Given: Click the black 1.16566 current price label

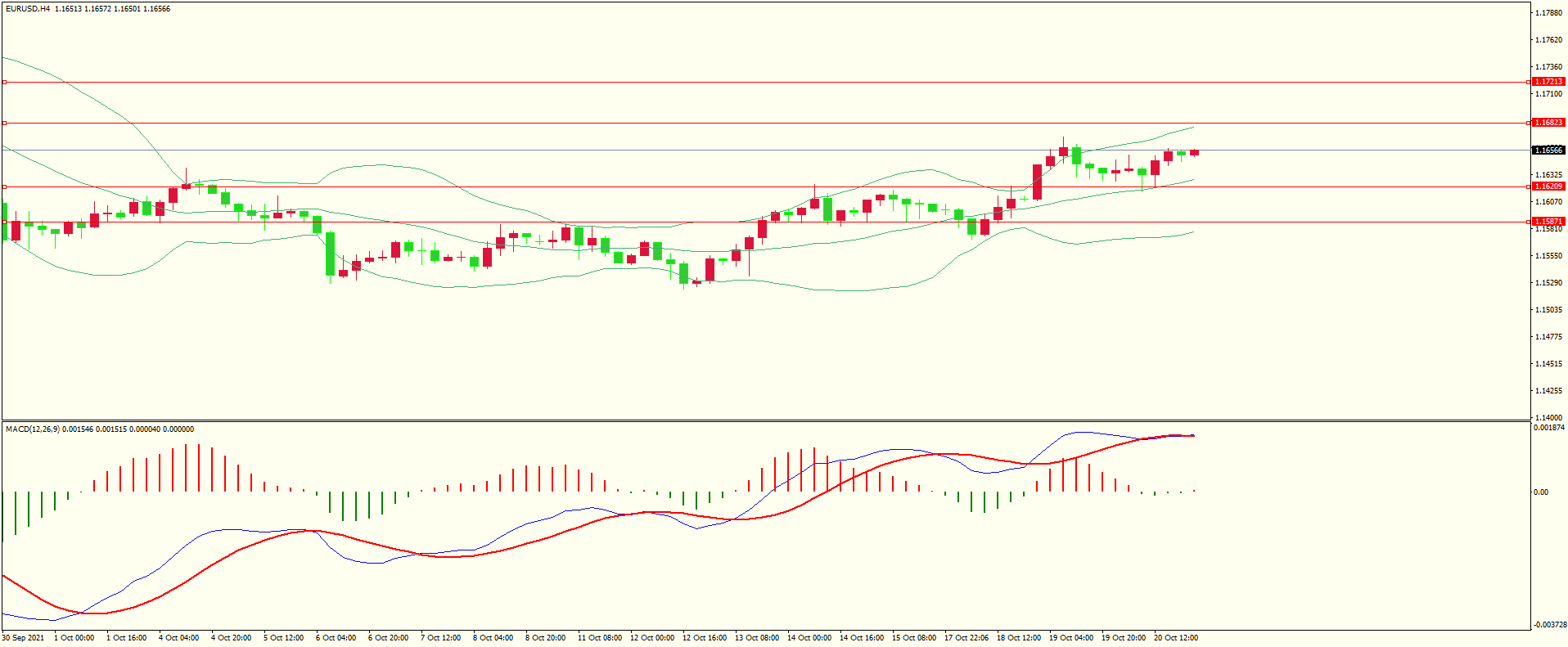Looking at the screenshot, I should click(1548, 151).
